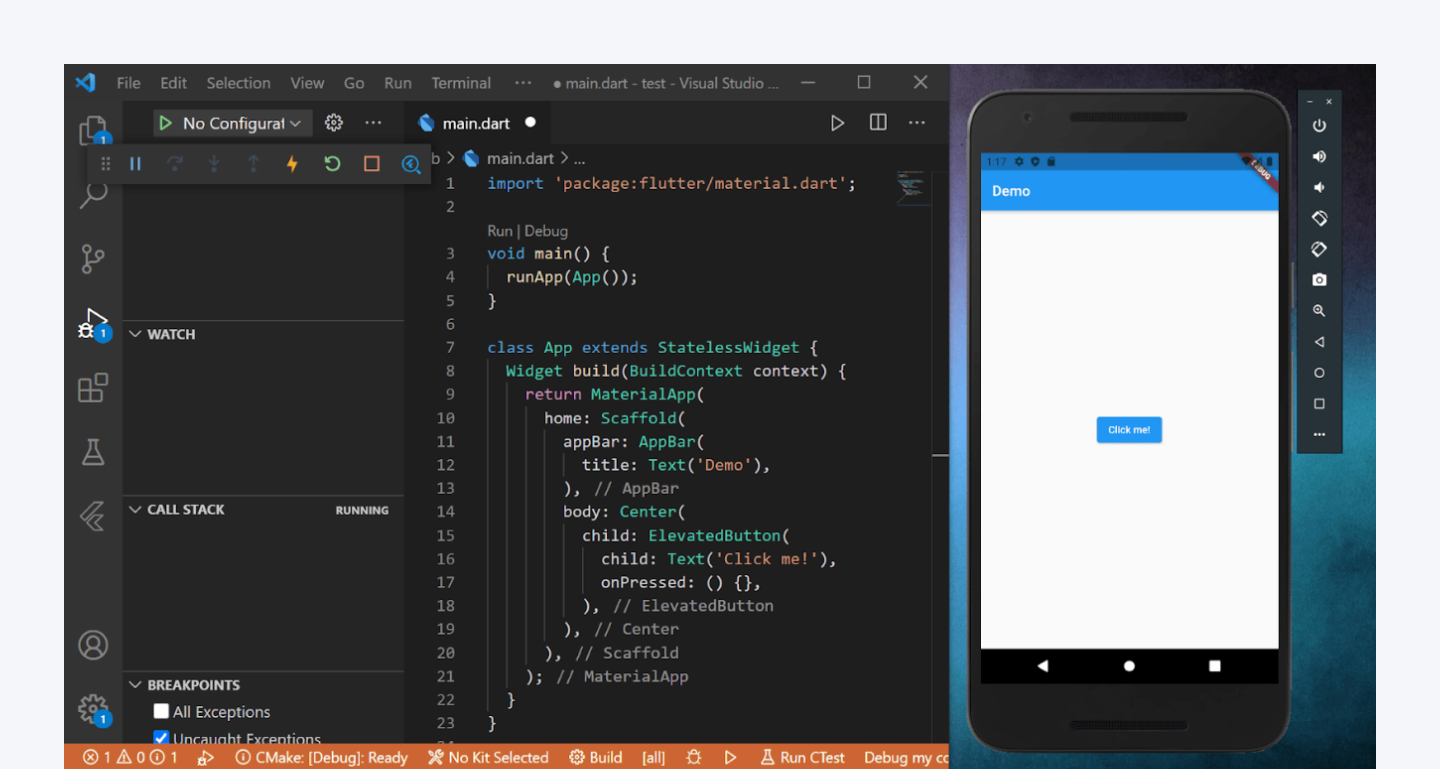Select the main.dart editor tab

click(x=477, y=122)
